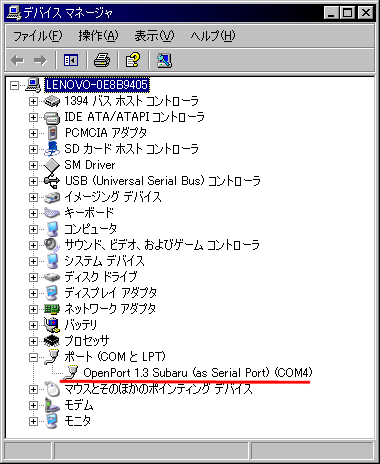380x464 pixels.
Task: Click the SD card host controller icon
Action: pyautogui.click(x=52, y=149)
